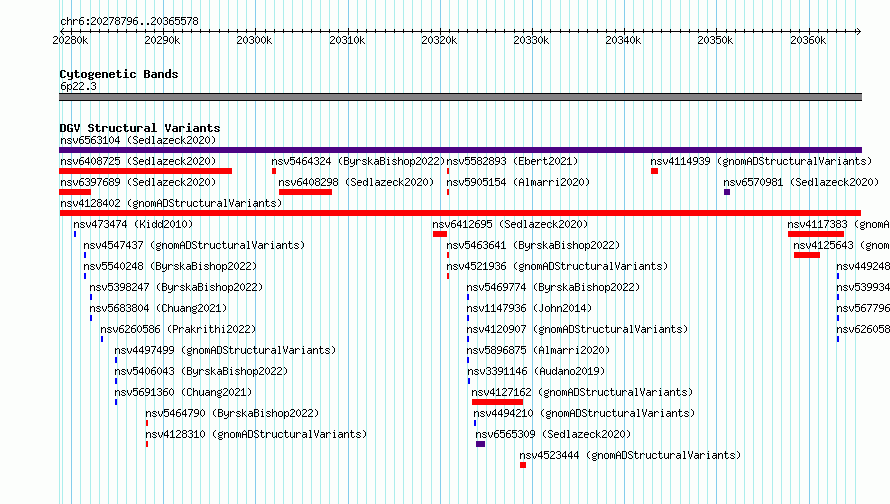890x504 pixels.
Task: Click the nsv4117383 red bar
Action: click(816, 234)
